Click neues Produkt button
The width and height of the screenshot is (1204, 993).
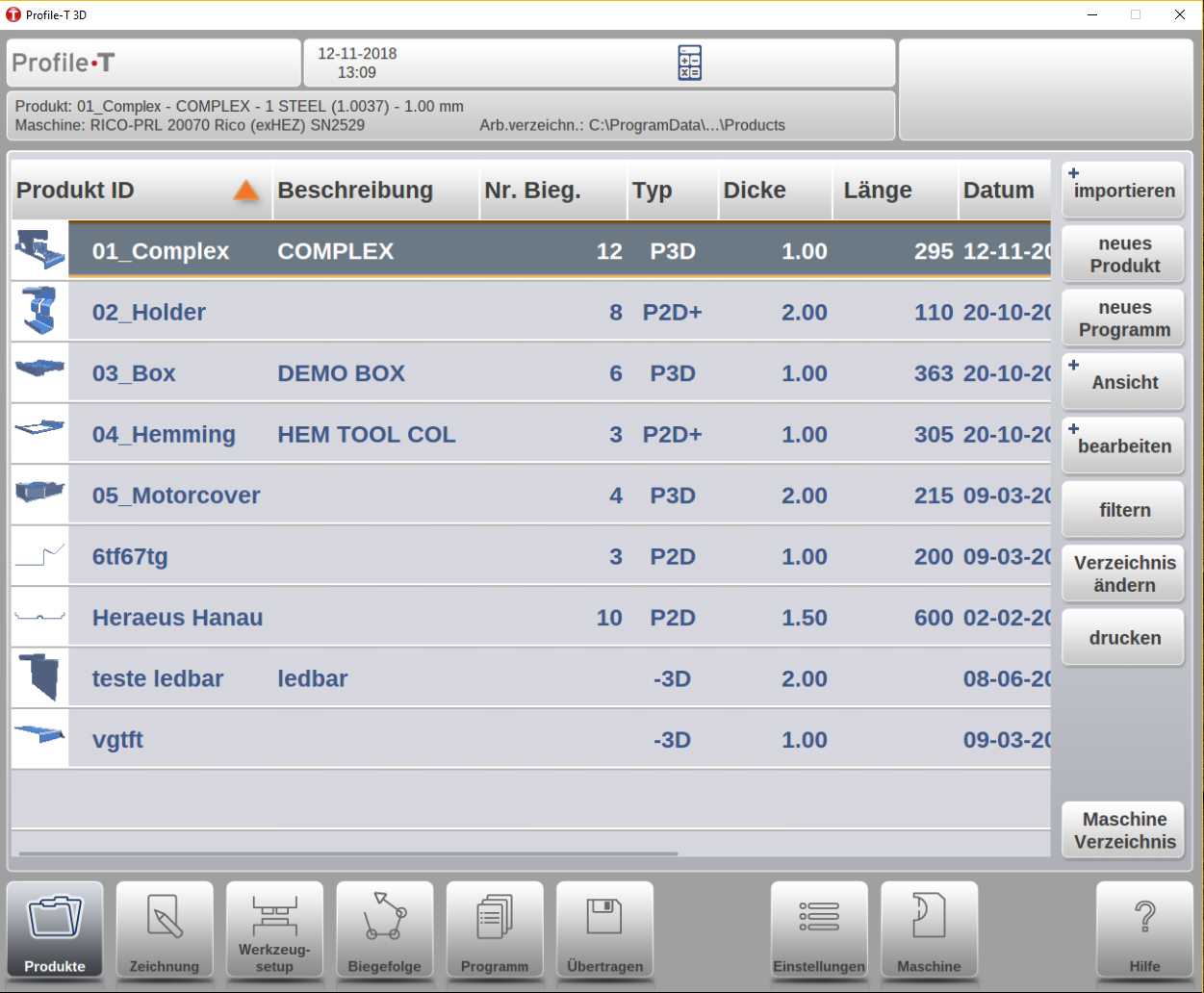[1123, 254]
